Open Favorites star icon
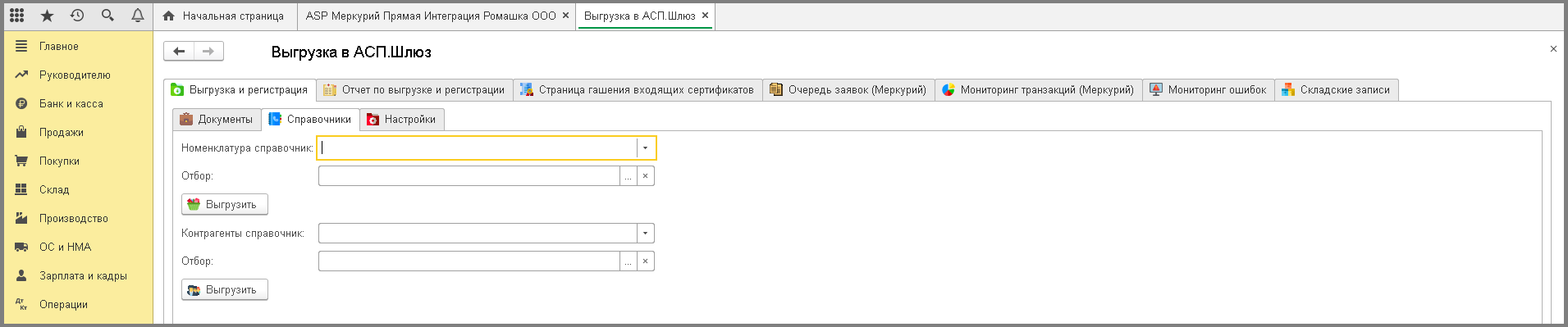This screenshot has height=327, width=1568. click(47, 16)
